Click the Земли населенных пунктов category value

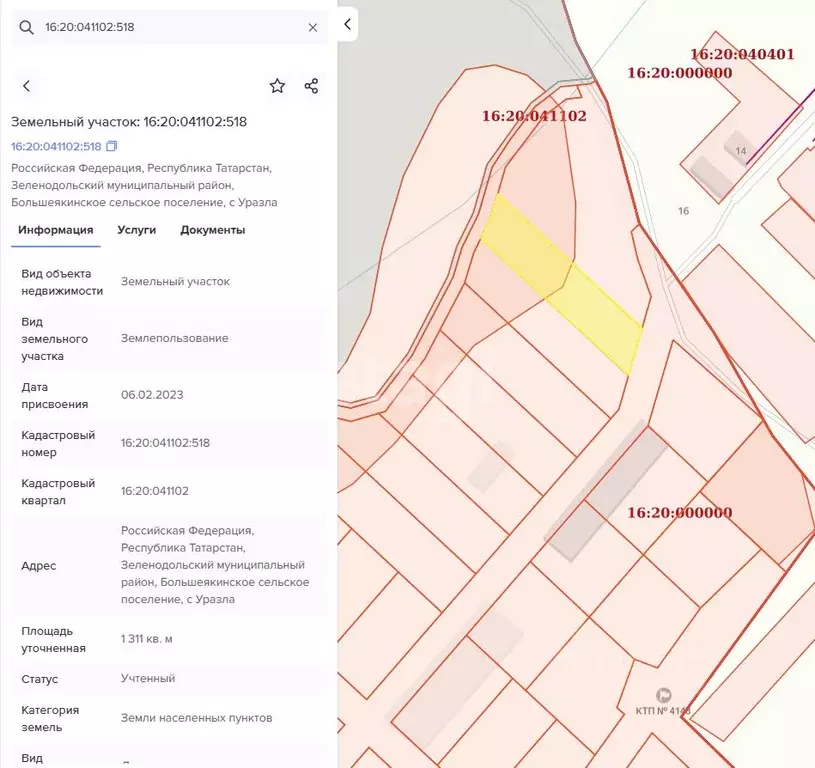pyautogui.click(x=196, y=718)
